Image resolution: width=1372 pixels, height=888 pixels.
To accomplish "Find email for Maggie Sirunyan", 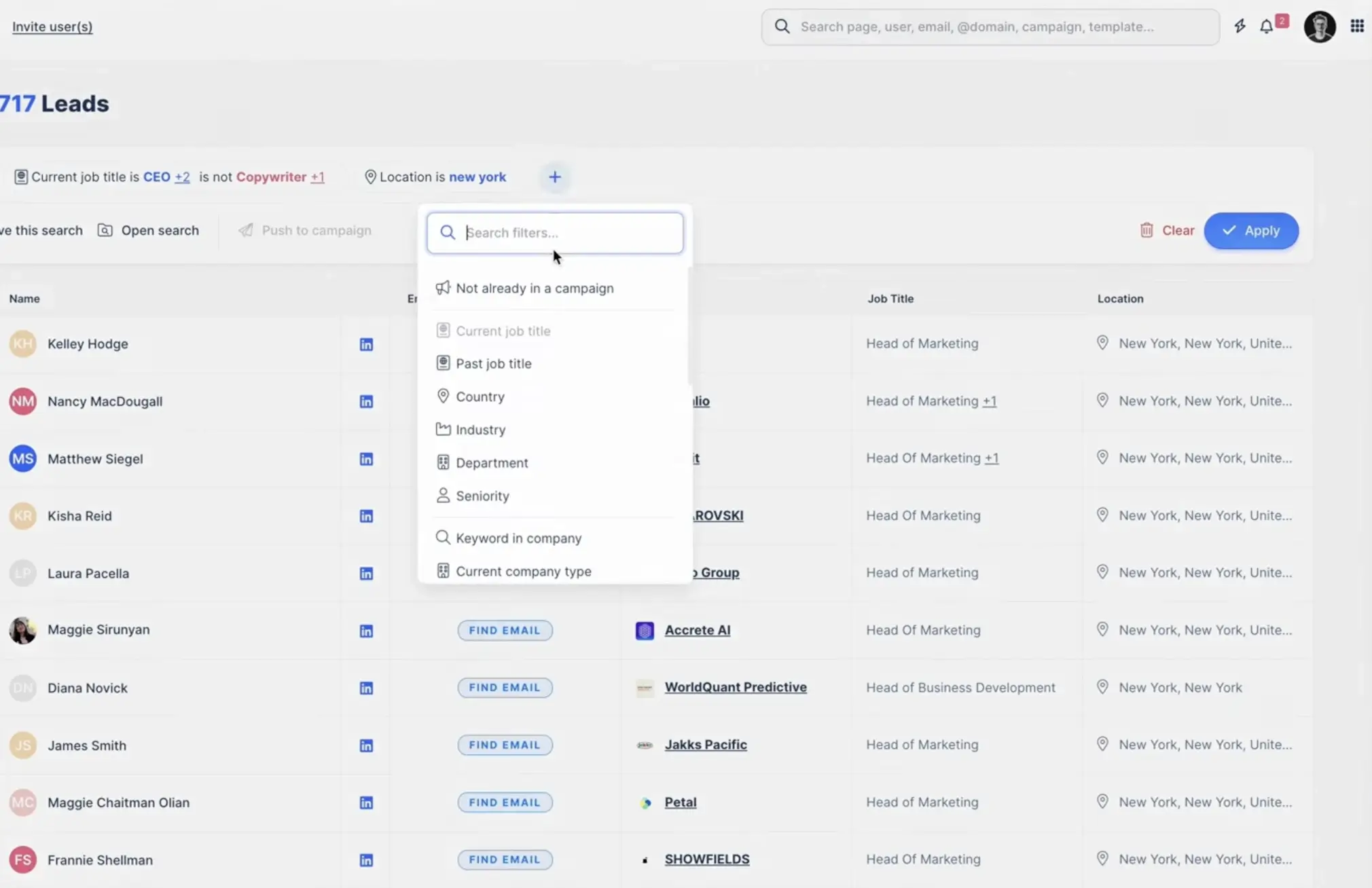I will [x=505, y=631].
